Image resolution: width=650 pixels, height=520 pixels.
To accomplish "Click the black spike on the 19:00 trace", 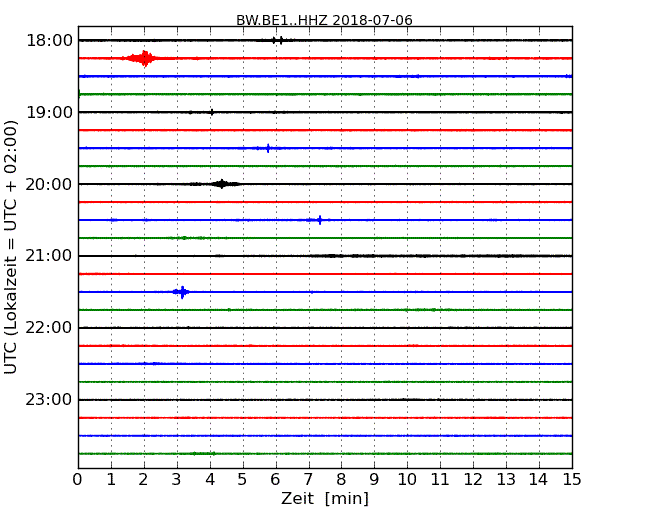I will [212, 112].
